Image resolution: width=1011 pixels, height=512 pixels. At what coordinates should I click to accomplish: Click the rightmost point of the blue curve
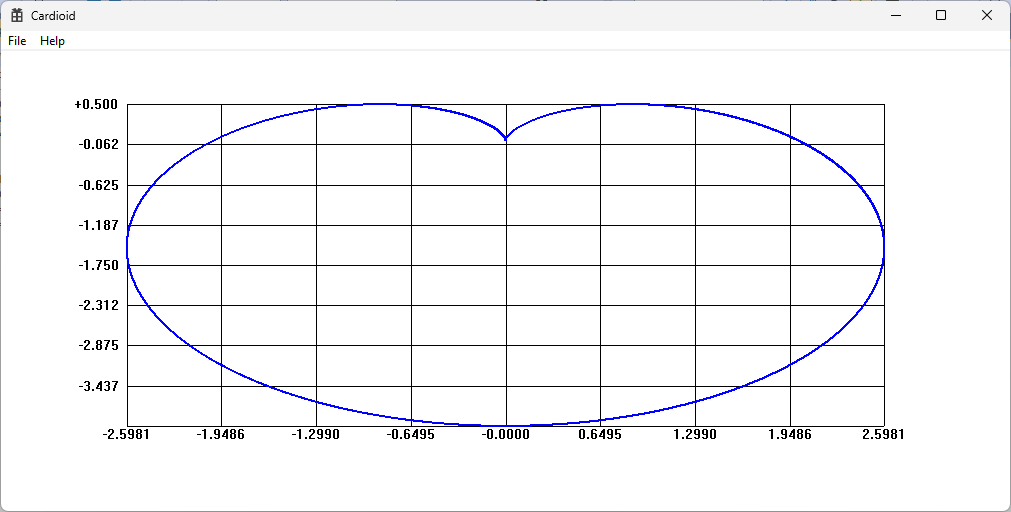pos(884,247)
